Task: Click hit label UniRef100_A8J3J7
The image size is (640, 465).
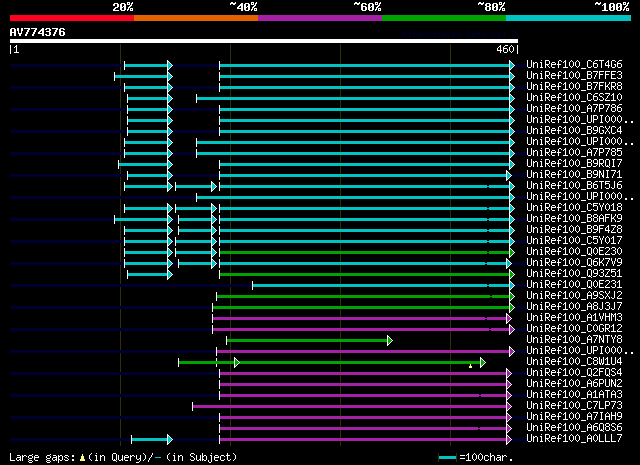Action: [574, 307]
